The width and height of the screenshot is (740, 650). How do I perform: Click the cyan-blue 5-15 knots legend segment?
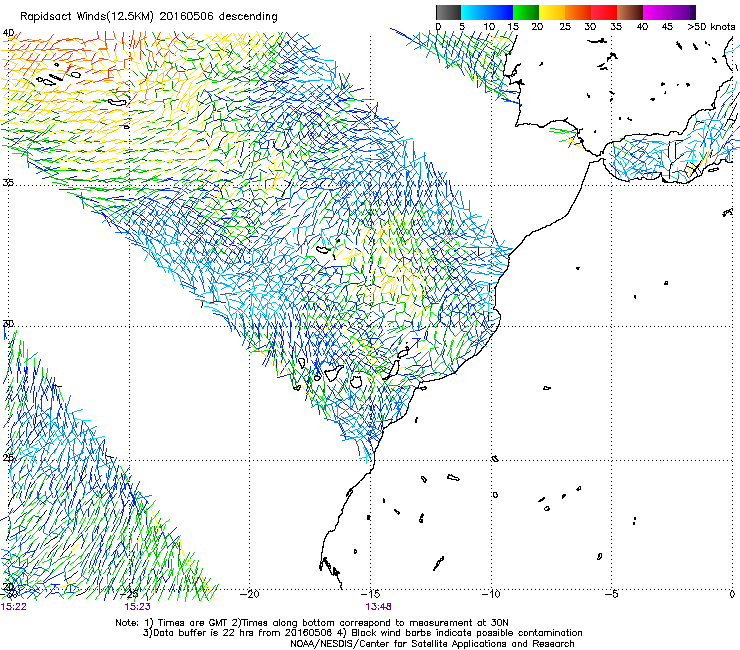pos(487,12)
